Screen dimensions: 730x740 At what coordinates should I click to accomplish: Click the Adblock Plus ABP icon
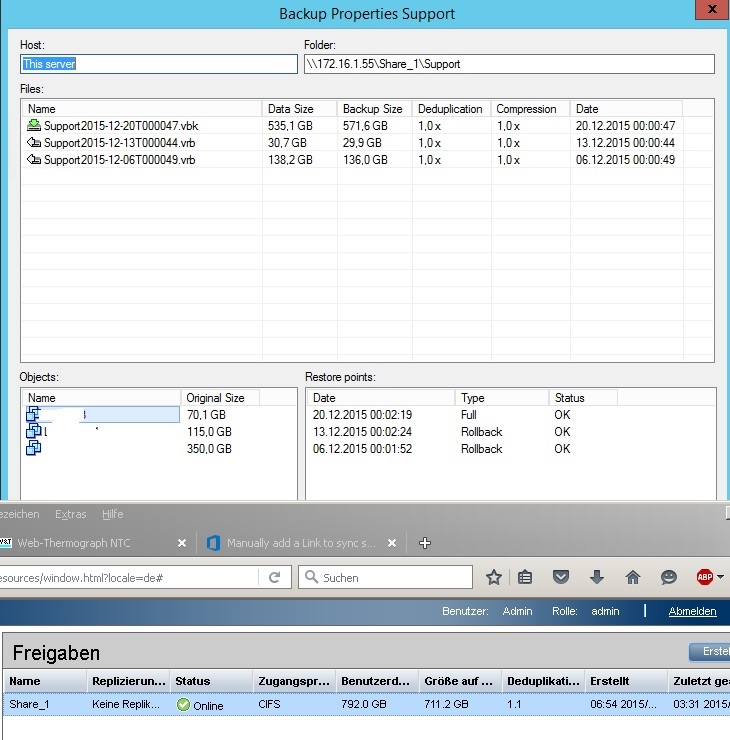point(705,577)
